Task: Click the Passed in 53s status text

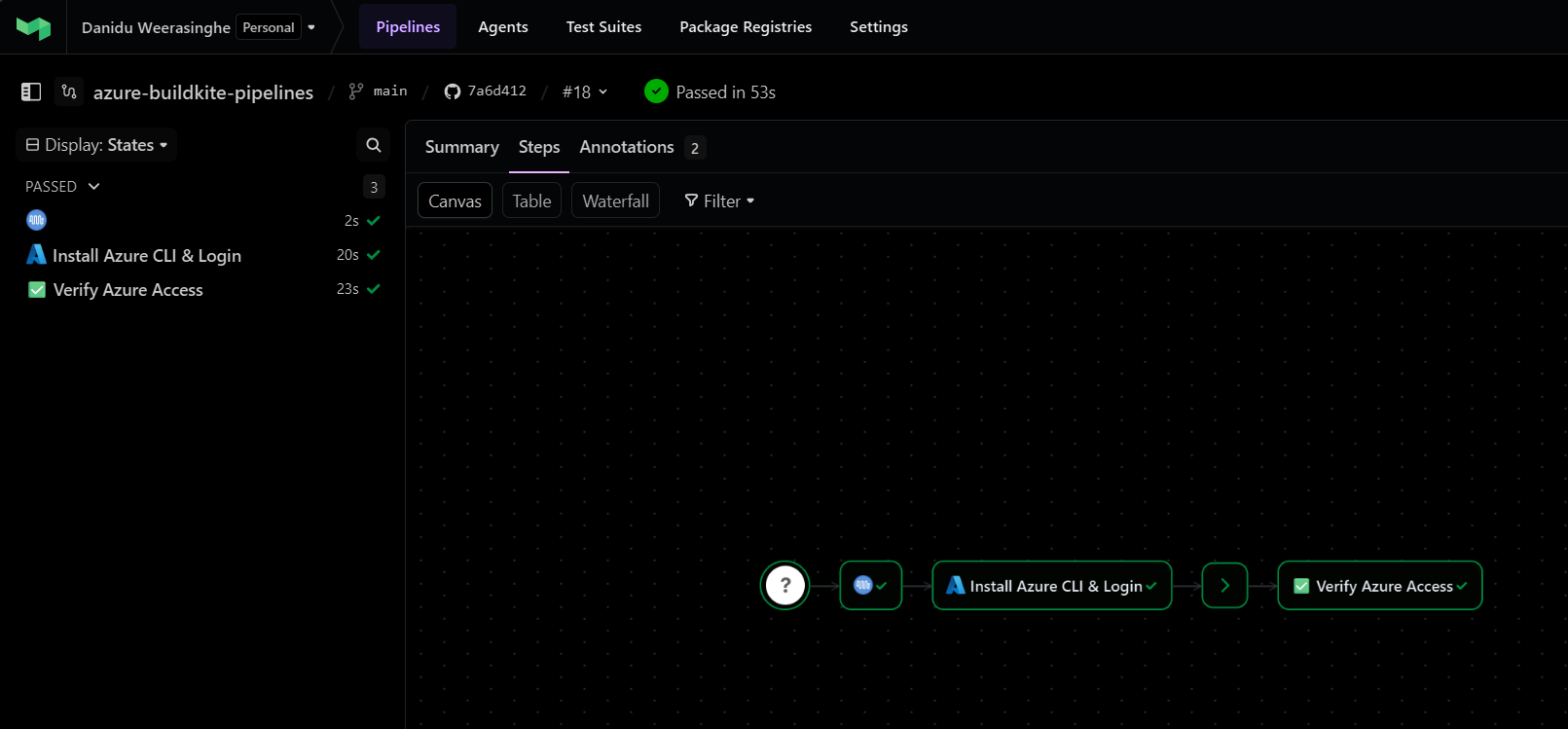Action: click(x=726, y=92)
